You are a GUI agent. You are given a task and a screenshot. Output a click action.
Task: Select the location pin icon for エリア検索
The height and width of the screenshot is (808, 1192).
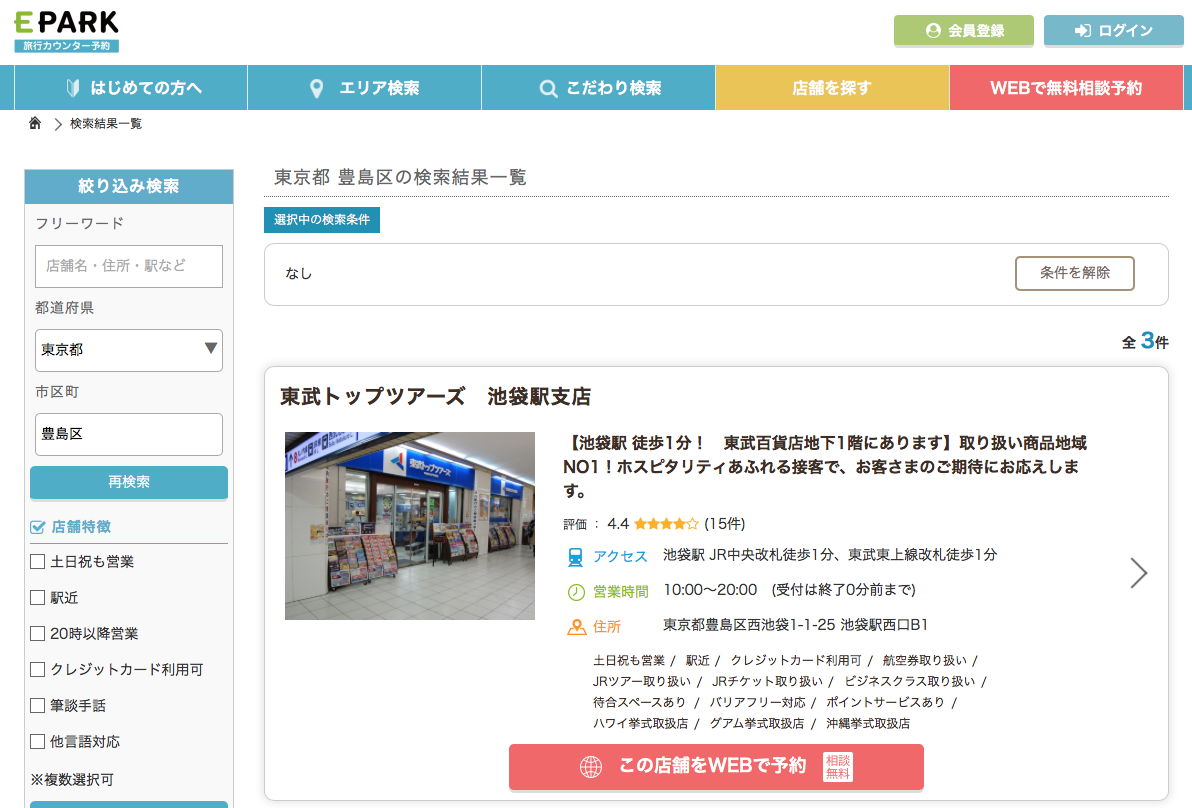pyautogui.click(x=318, y=88)
